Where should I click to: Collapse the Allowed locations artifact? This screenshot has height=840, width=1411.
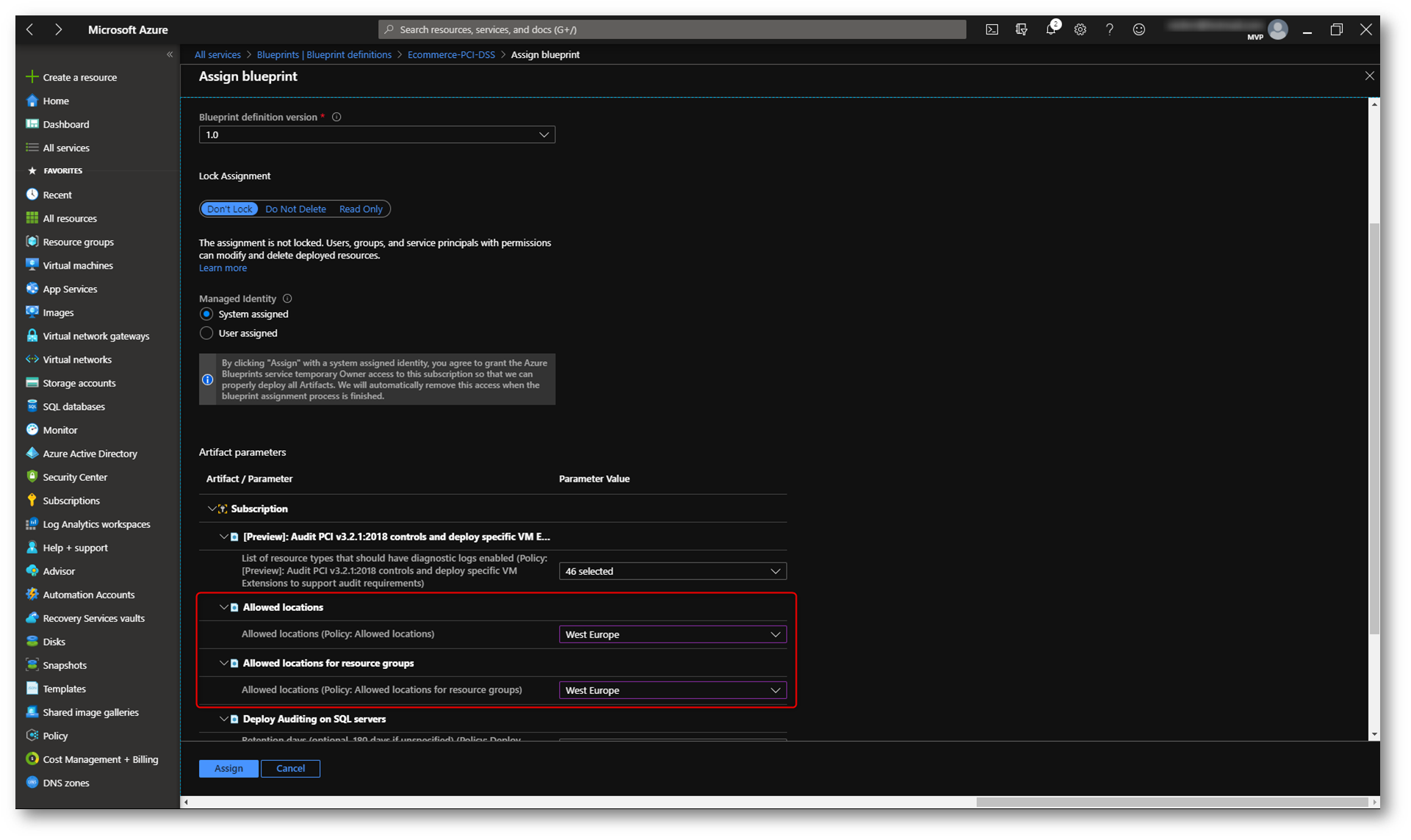pyautogui.click(x=224, y=607)
